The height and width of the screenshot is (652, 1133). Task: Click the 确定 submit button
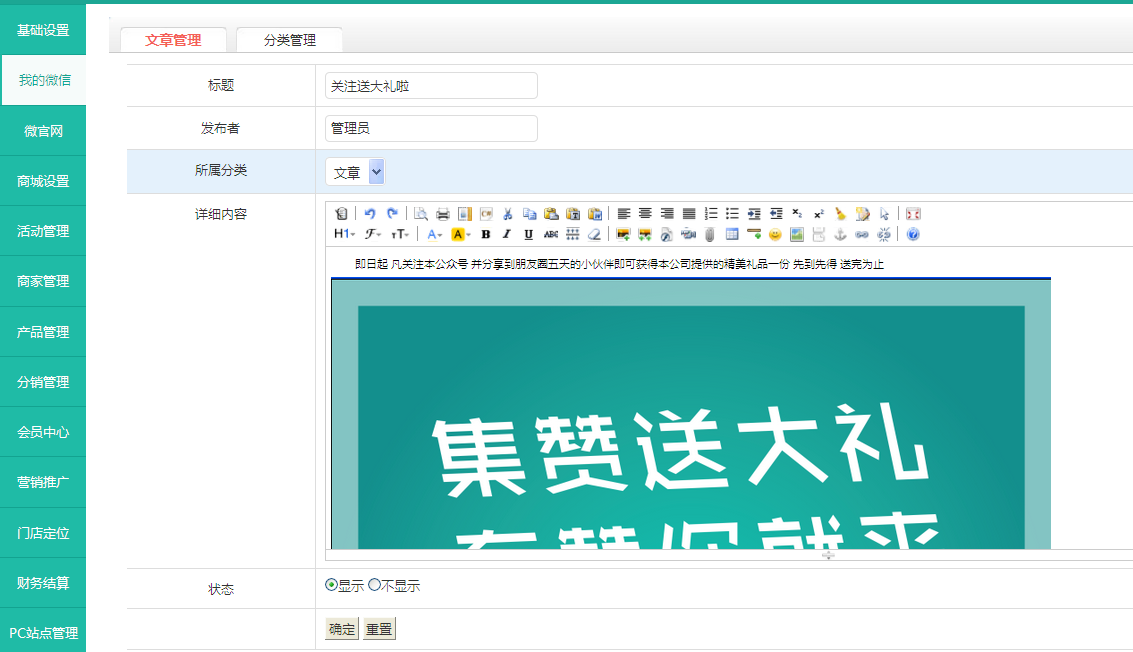point(342,629)
